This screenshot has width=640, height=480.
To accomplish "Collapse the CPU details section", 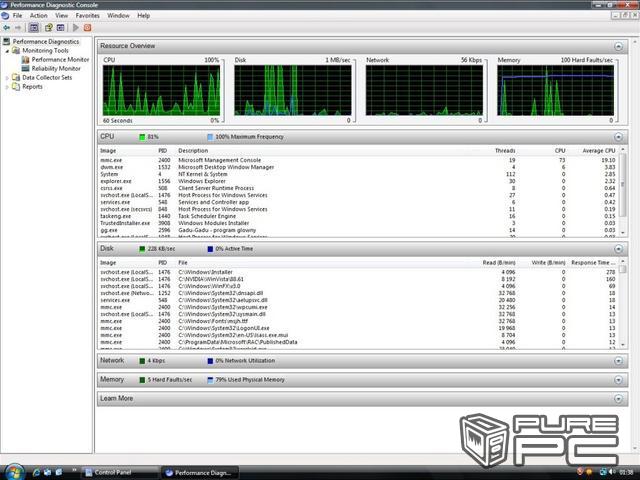I will tap(618, 137).
